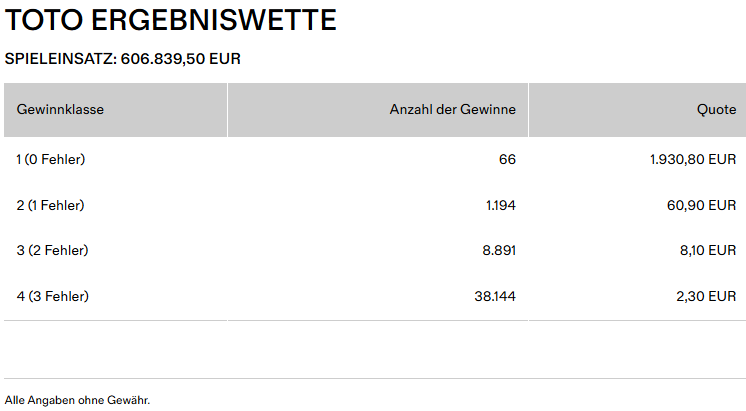Click the winners count 8.891
This screenshot has width=746, height=411.
coord(498,250)
